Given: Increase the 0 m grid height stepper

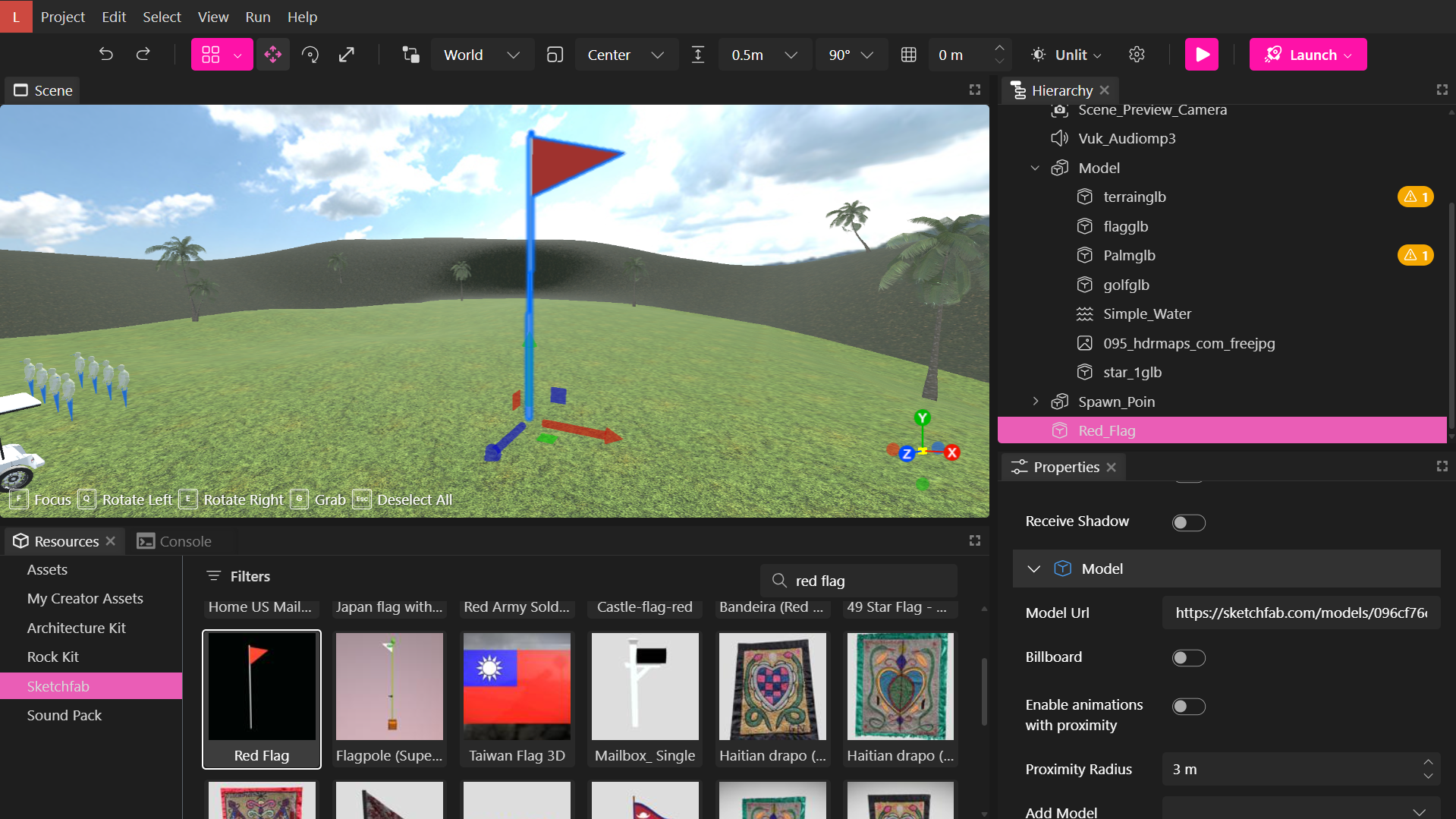Looking at the screenshot, I should [x=999, y=47].
